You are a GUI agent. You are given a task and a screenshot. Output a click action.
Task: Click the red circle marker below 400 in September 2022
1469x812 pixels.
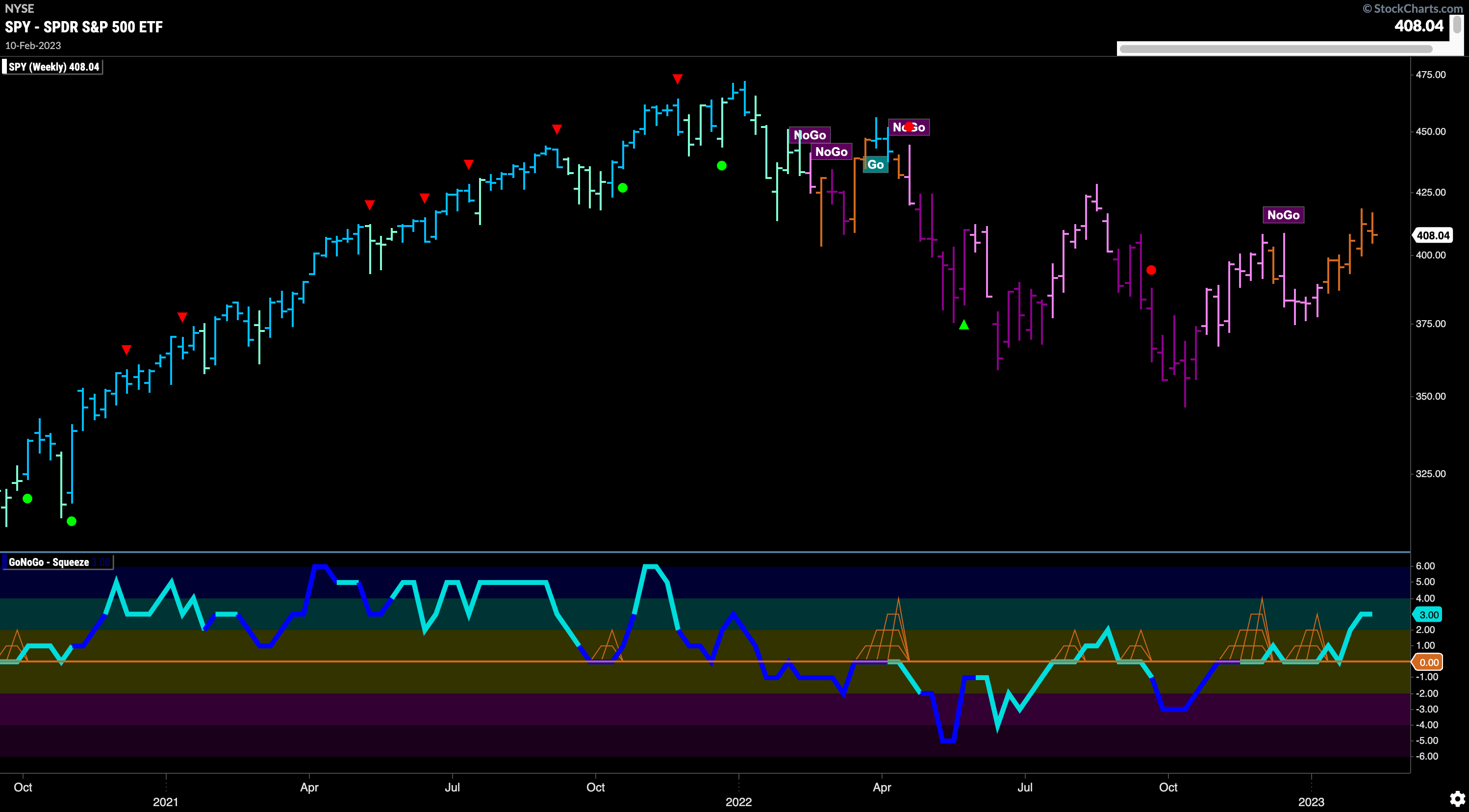1151,270
